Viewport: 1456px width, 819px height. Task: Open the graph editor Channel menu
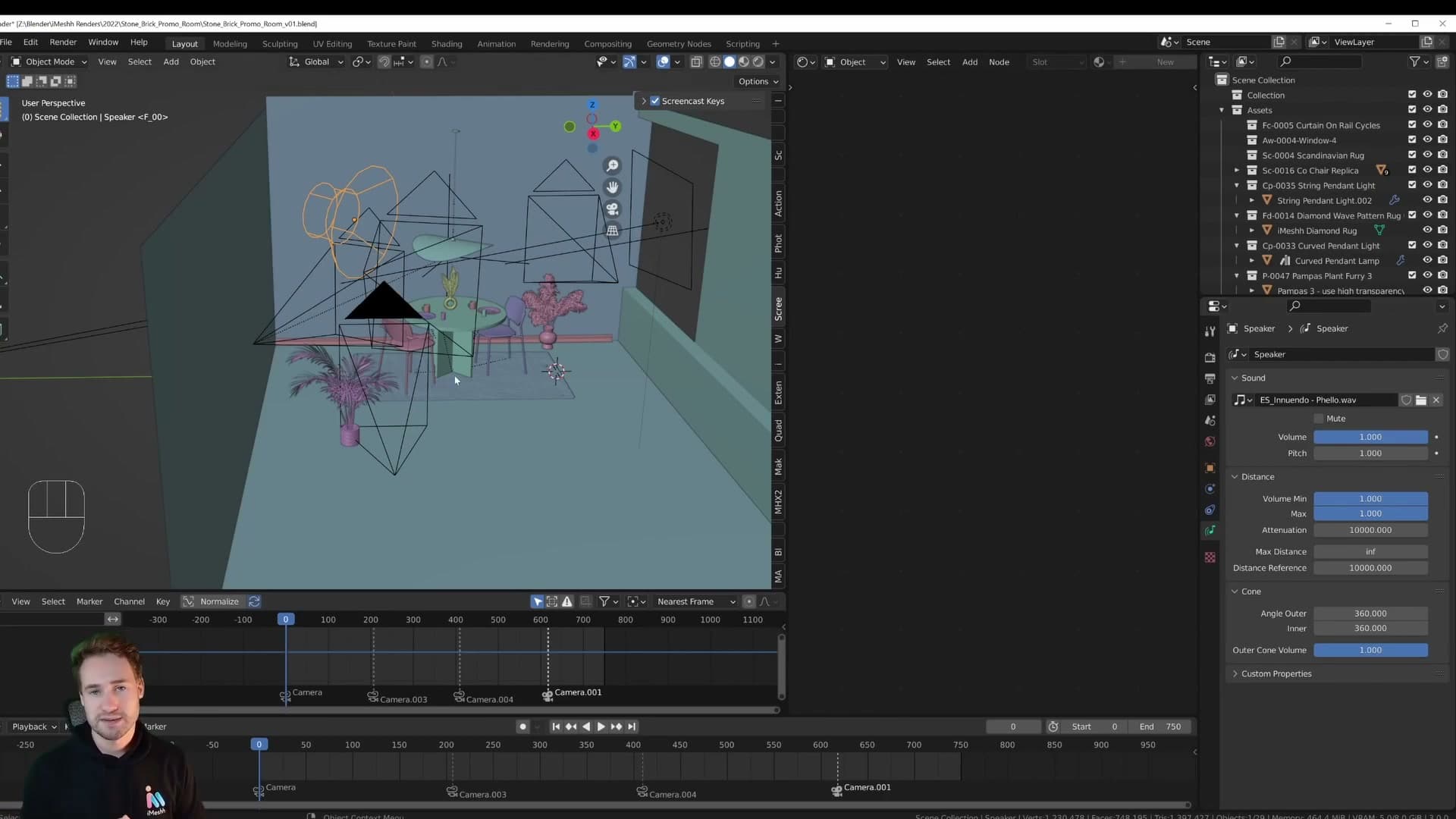[129, 601]
